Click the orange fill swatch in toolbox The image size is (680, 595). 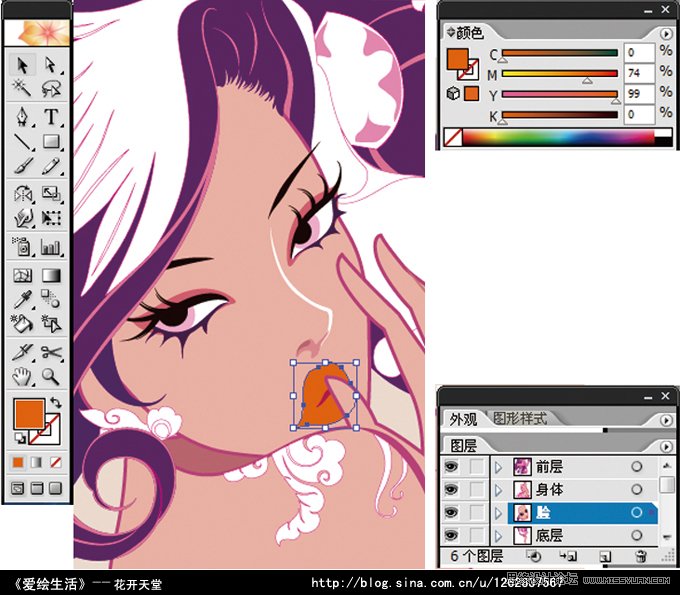coord(29,414)
